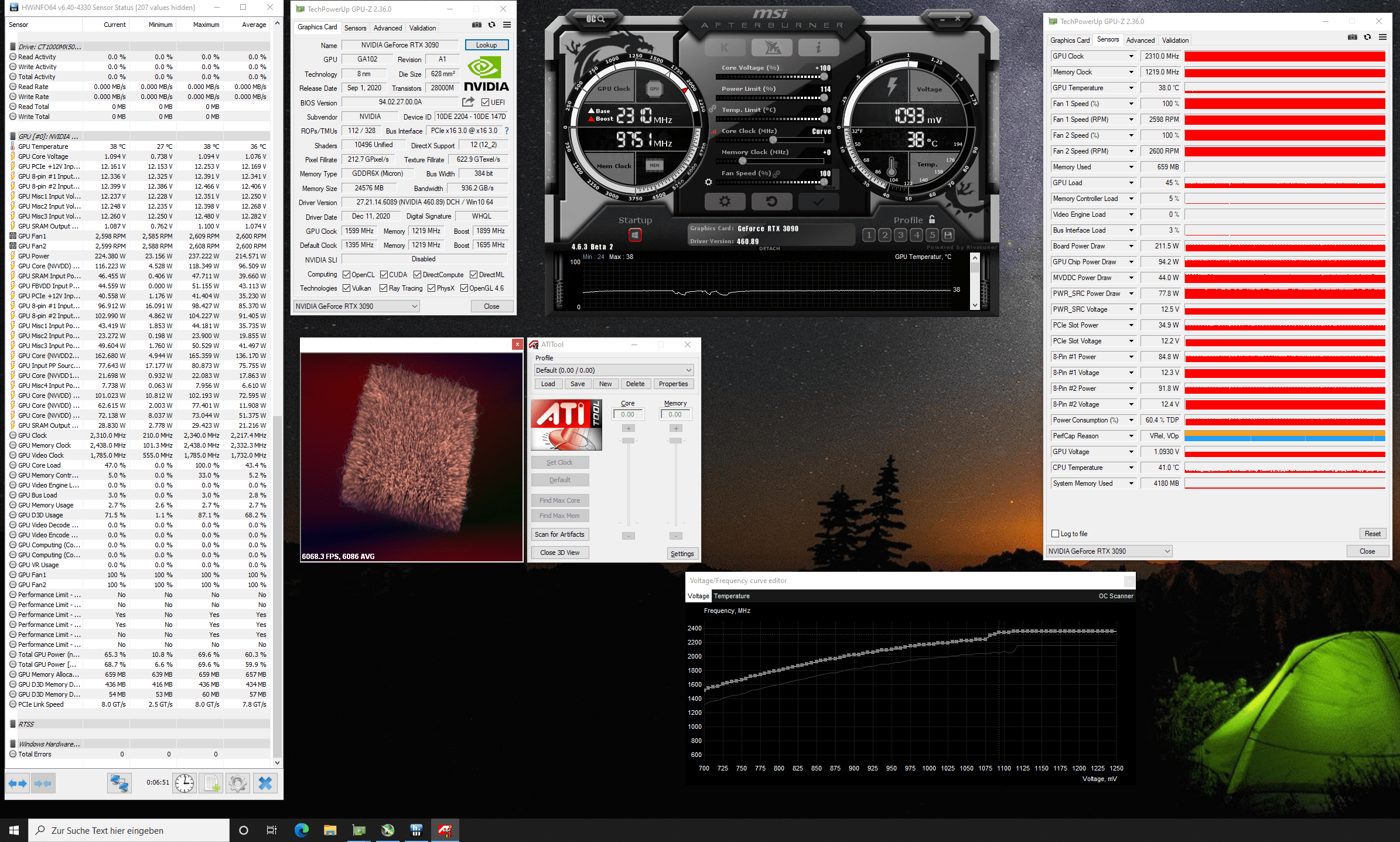The width and height of the screenshot is (1400, 842).
Task: Click GPU-Z hamburger menu in Graphics Card window
Action: point(507,25)
